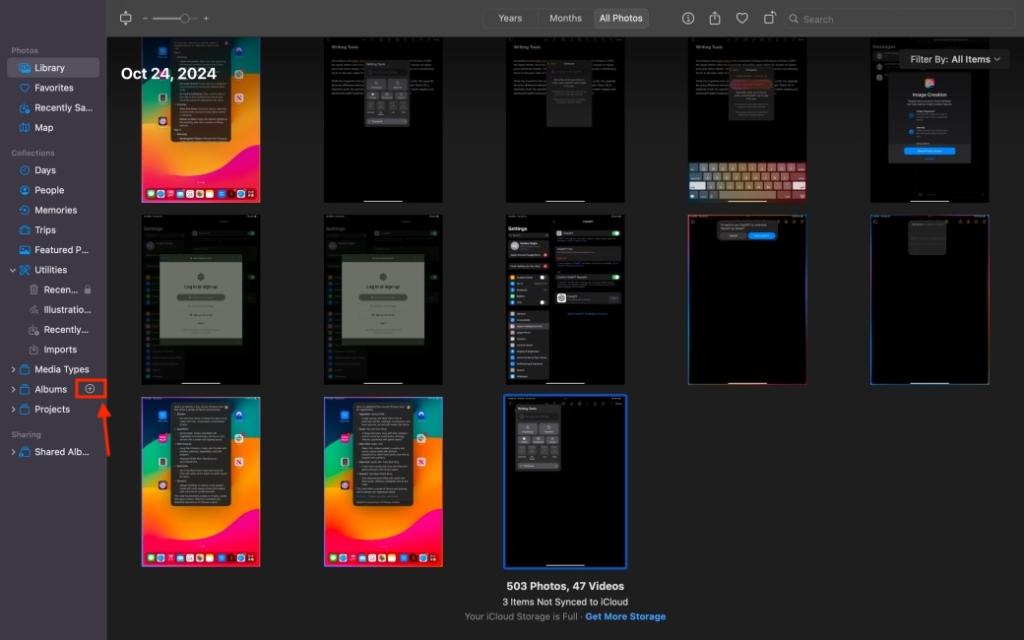Click the plus icon next to Albums
The width and height of the screenshot is (1024, 640).
pos(90,389)
